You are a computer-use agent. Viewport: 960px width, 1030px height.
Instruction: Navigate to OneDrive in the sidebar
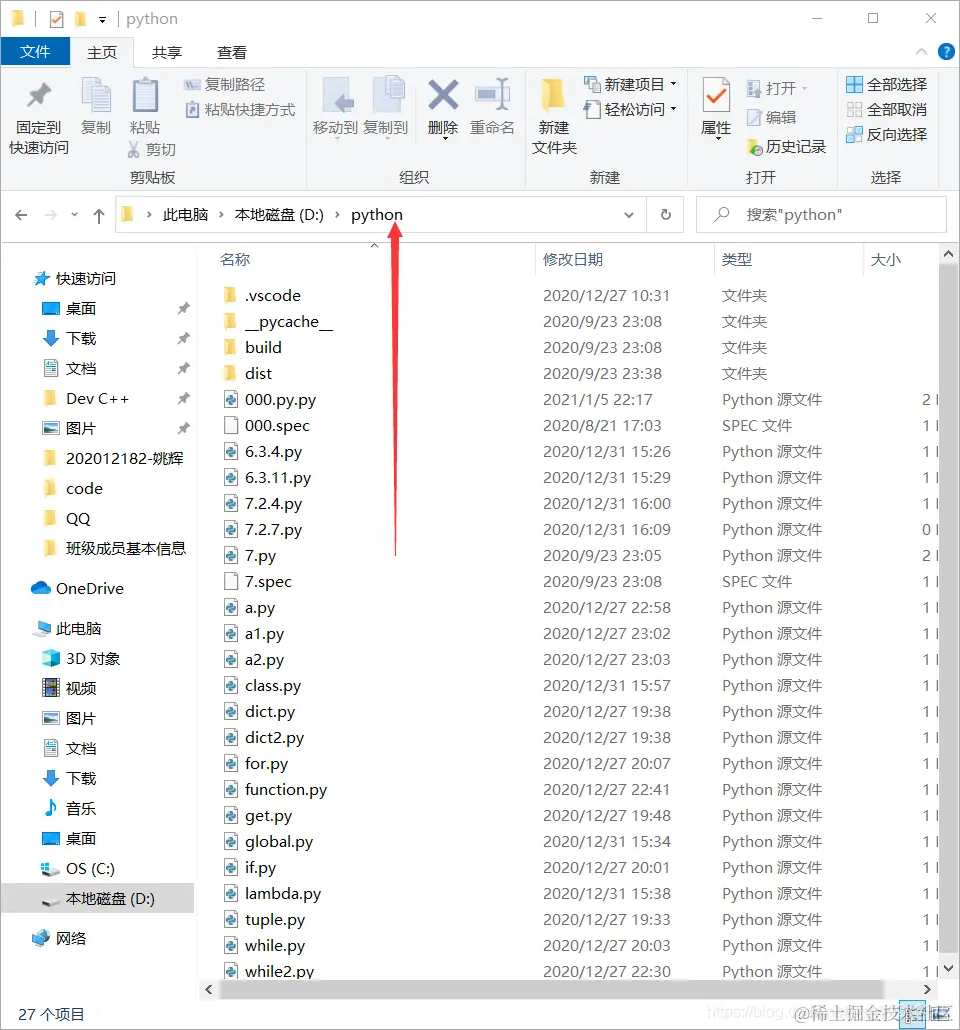(84, 588)
